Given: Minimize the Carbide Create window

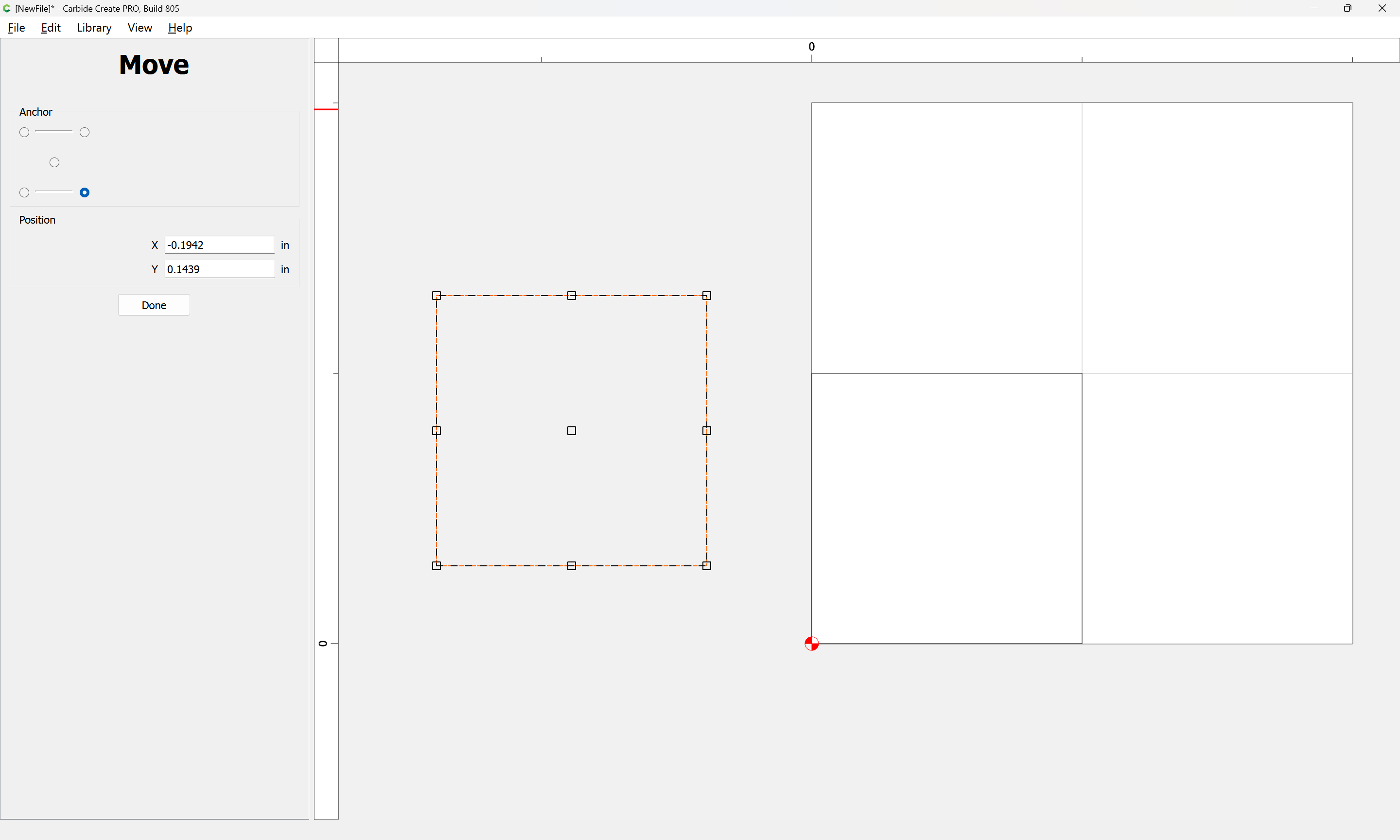Looking at the screenshot, I should point(1314,8).
